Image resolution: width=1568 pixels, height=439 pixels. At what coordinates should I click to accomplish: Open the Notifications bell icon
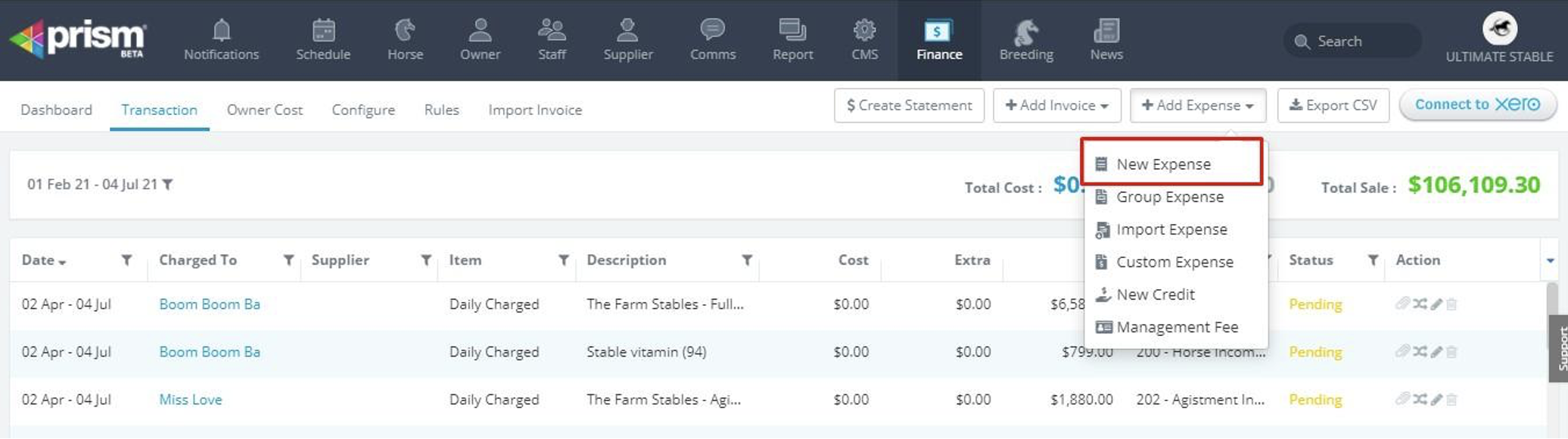[x=221, y=31]
